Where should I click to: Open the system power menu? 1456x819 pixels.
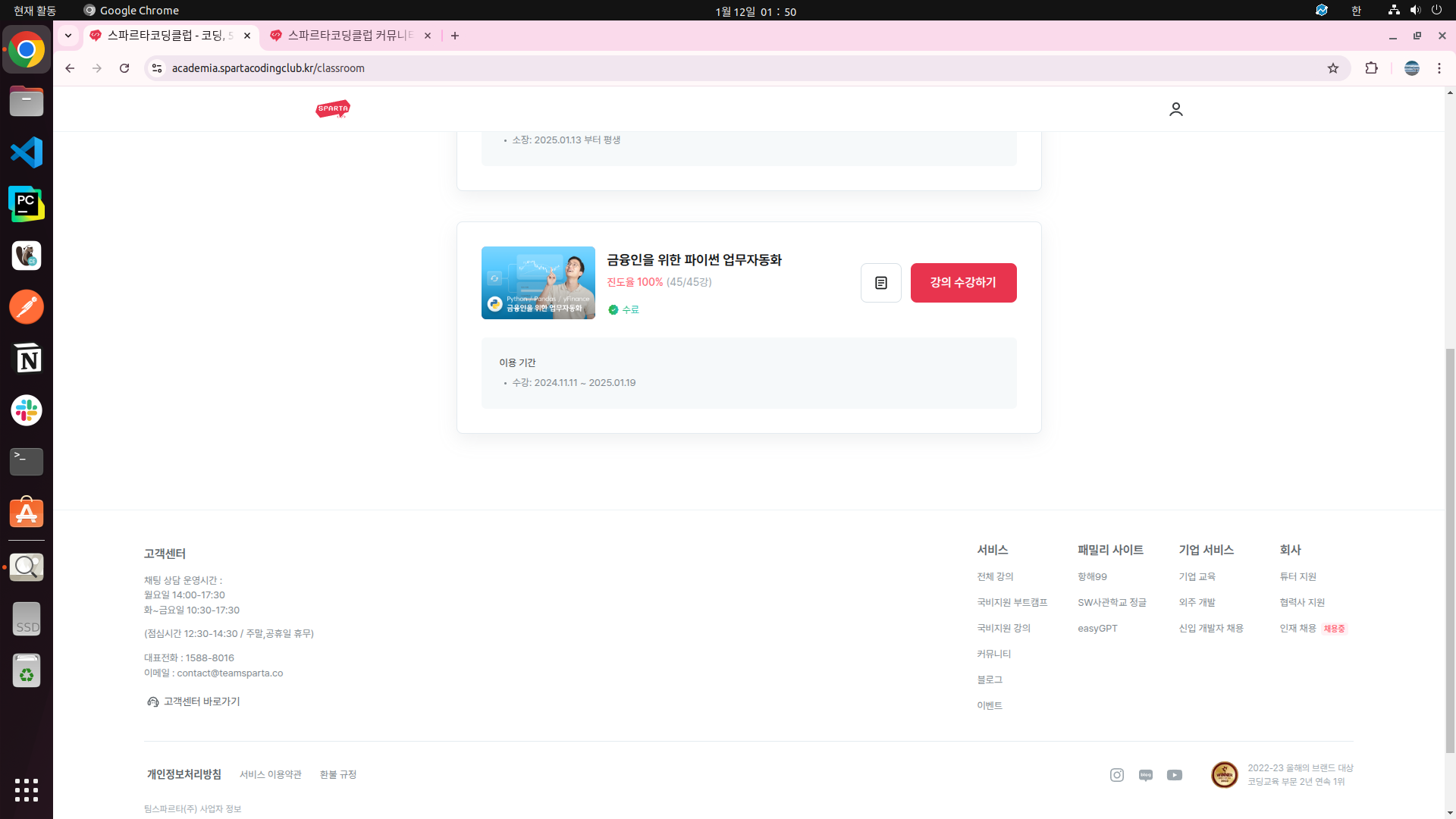[x=1436, y=11]
